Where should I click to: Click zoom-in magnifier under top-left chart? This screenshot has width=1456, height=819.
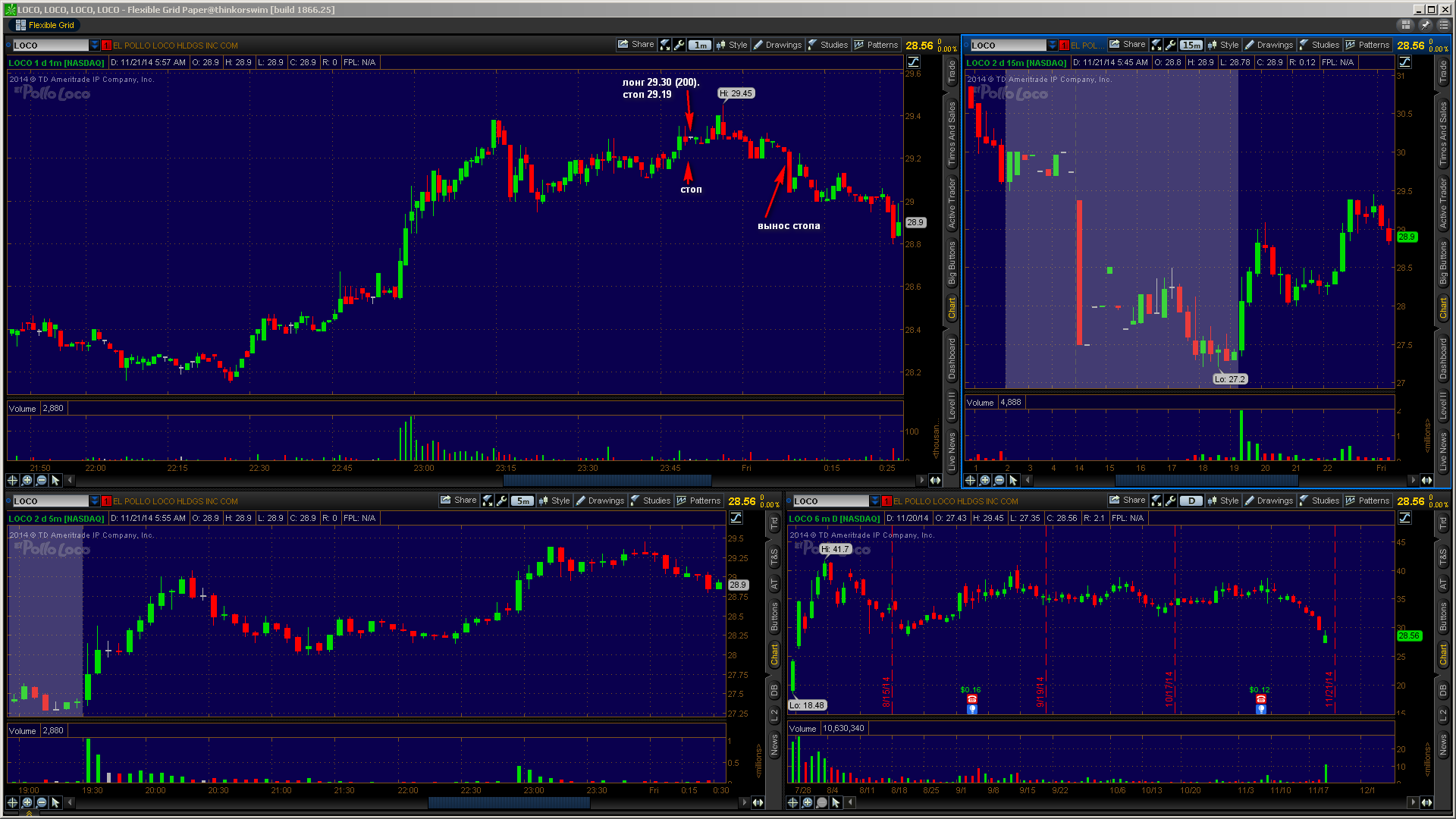coord(27,480)
